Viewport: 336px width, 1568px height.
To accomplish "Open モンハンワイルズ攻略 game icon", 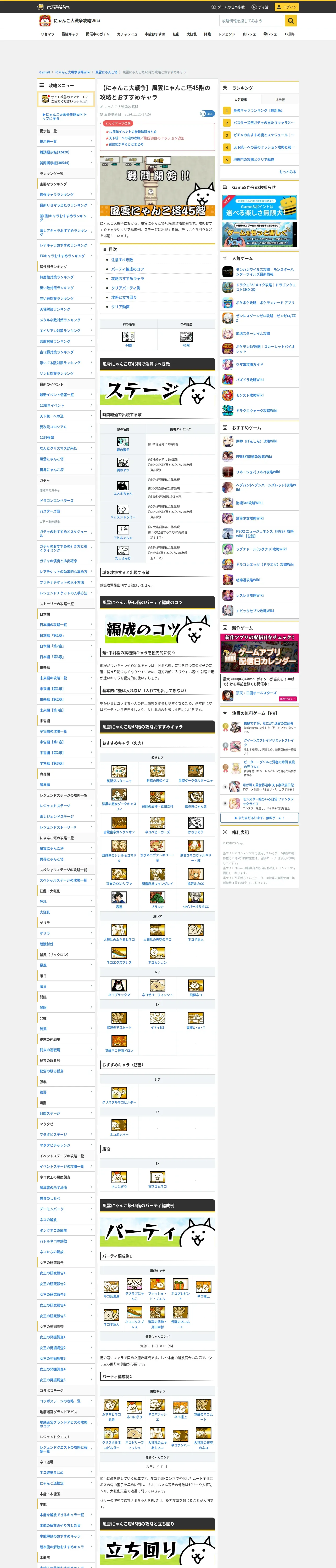I will pos(228,272).
